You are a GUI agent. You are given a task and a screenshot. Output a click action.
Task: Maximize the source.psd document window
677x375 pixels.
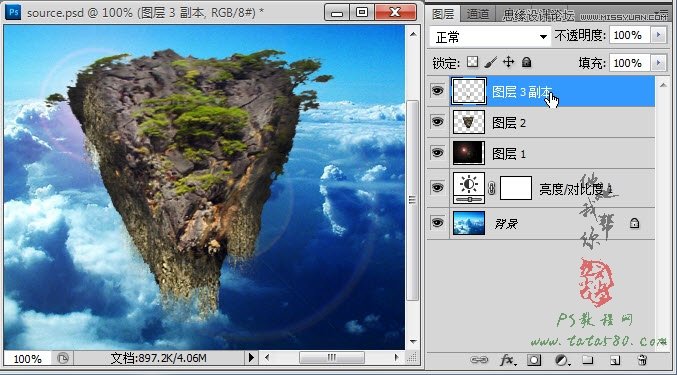(x=362, y=13)
